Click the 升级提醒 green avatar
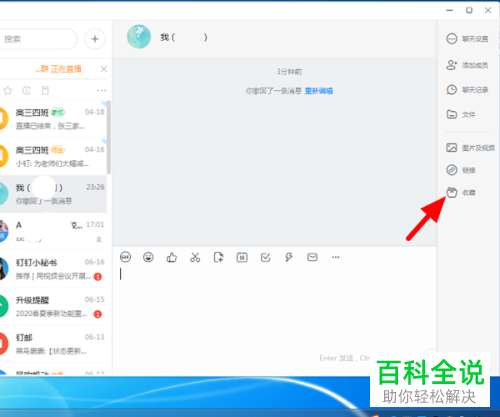The height and width of the screenshot is (417, 500). click(x=3, y=306)
